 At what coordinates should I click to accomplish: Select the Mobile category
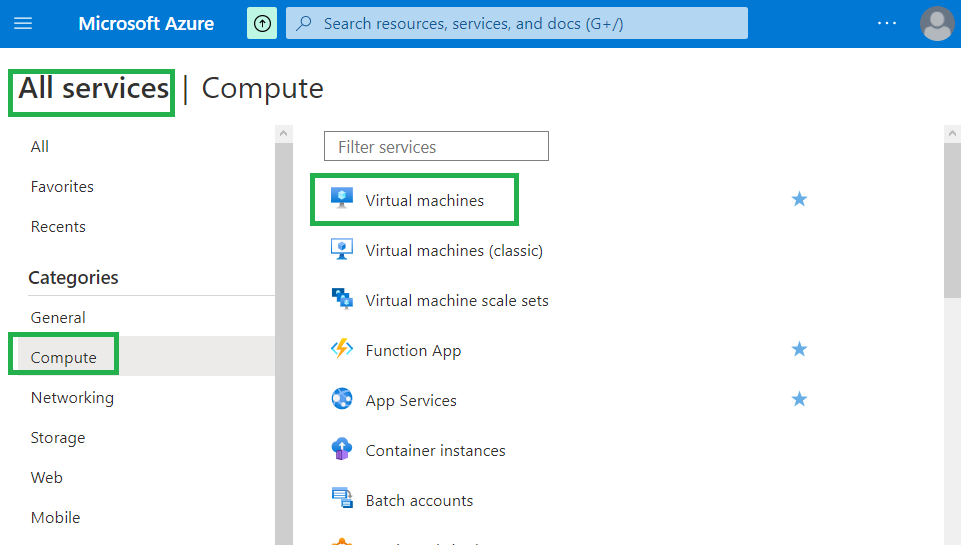coord(55,517)
